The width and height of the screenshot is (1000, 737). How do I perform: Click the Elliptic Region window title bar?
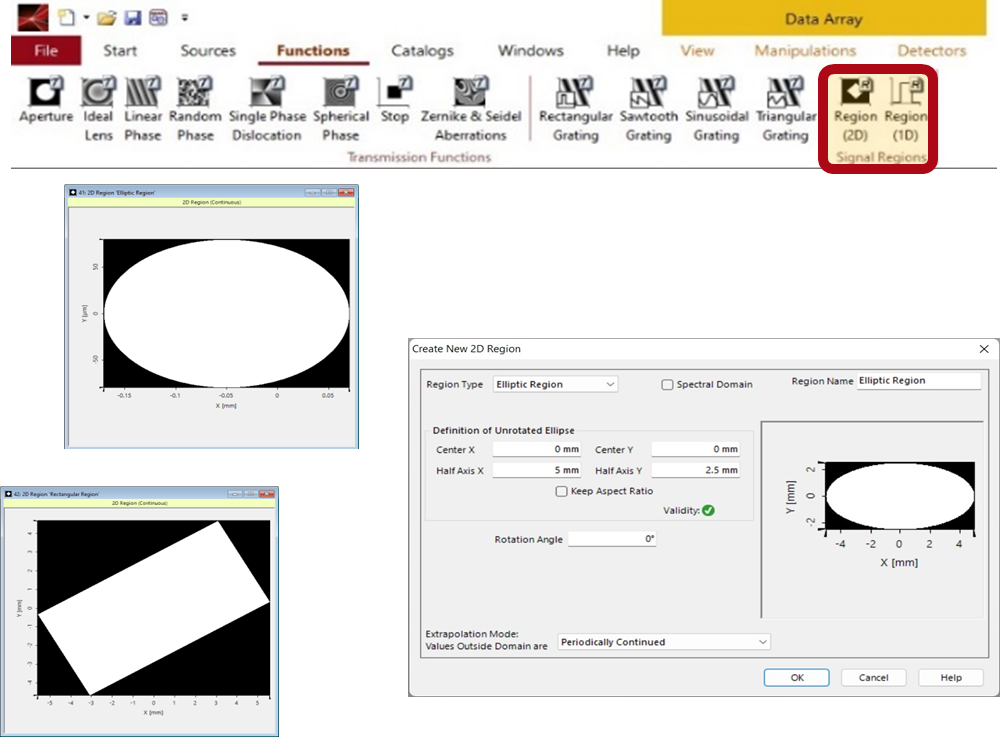pos(211,192)
